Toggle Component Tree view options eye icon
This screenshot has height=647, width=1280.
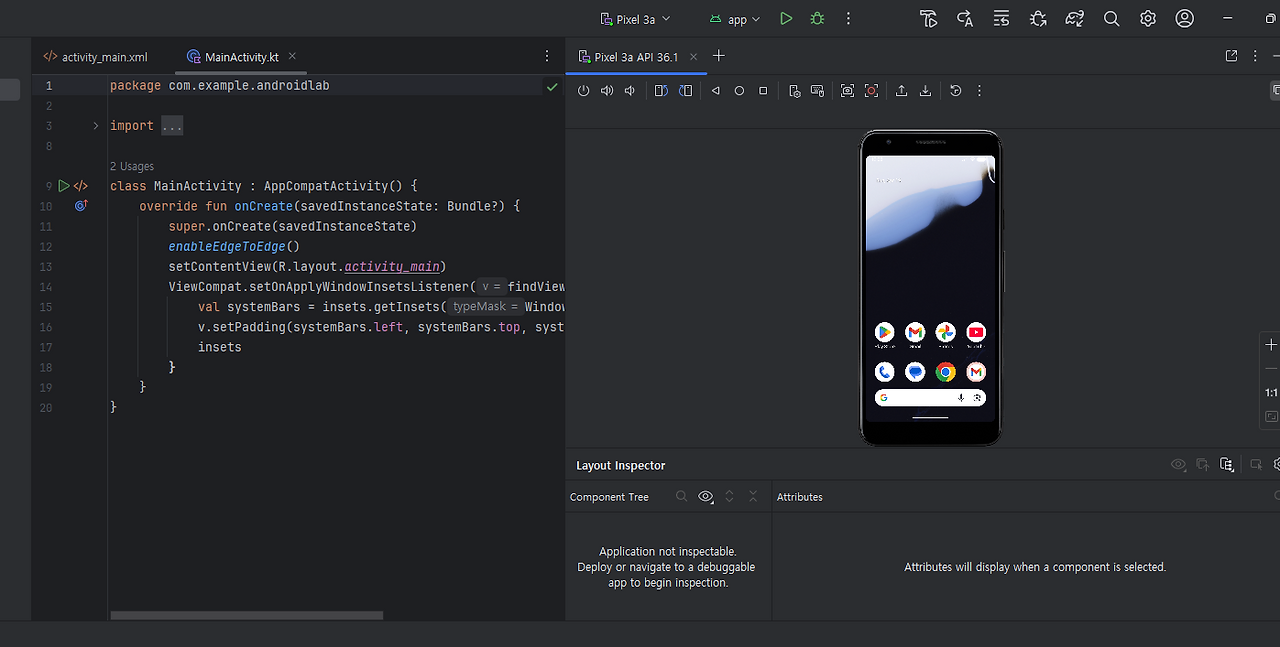(x=706, y=497)
